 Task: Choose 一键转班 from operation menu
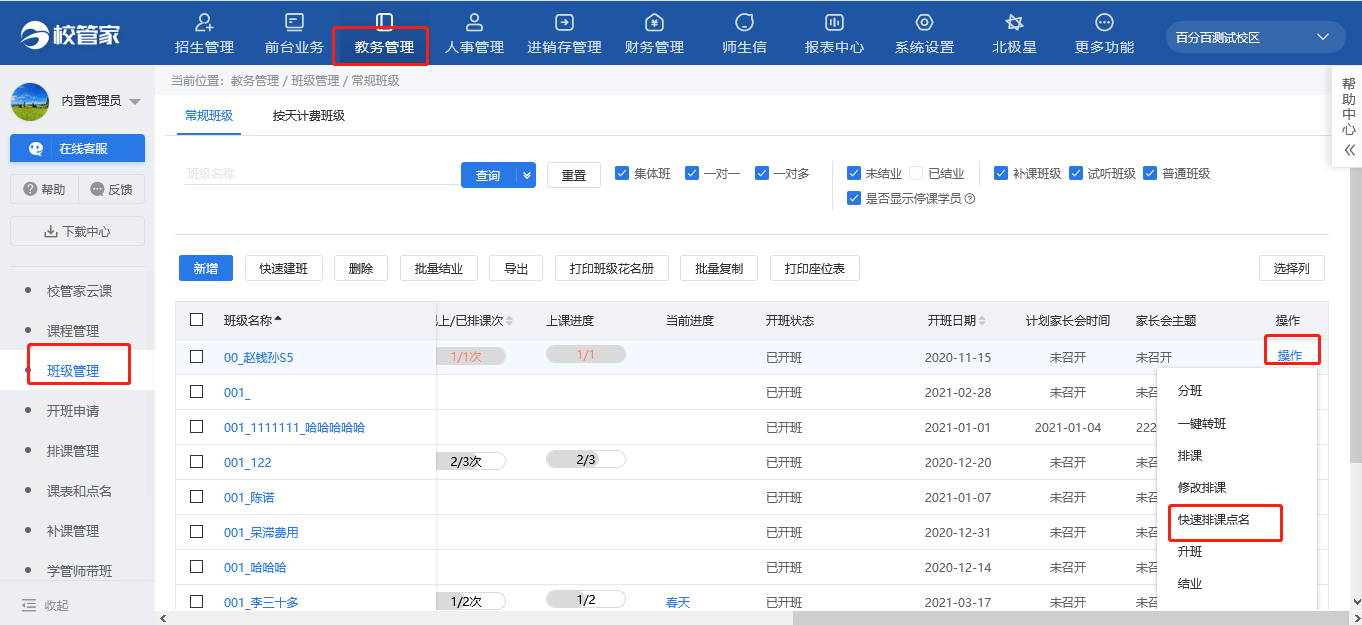1202,423
